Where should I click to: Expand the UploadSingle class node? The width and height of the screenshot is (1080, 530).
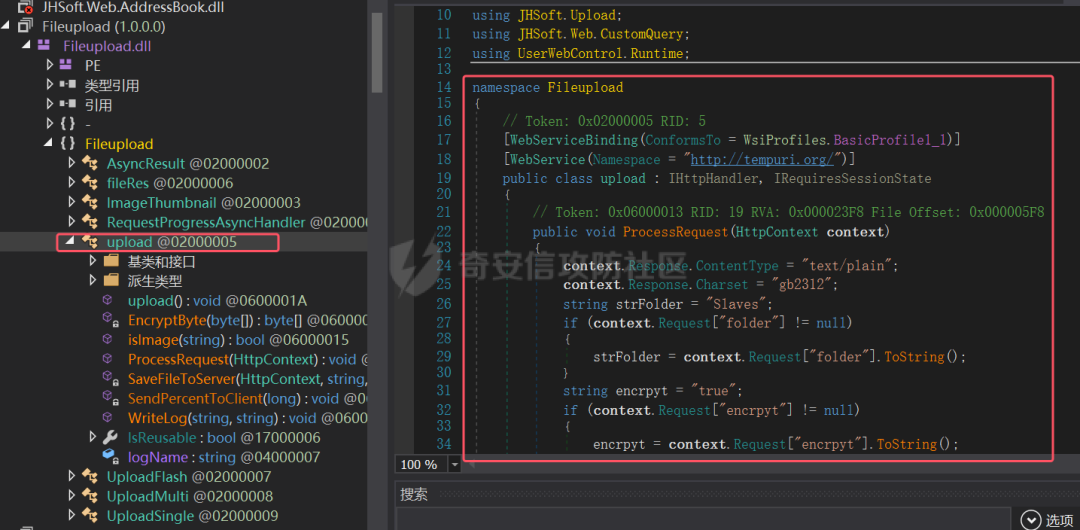72,516
